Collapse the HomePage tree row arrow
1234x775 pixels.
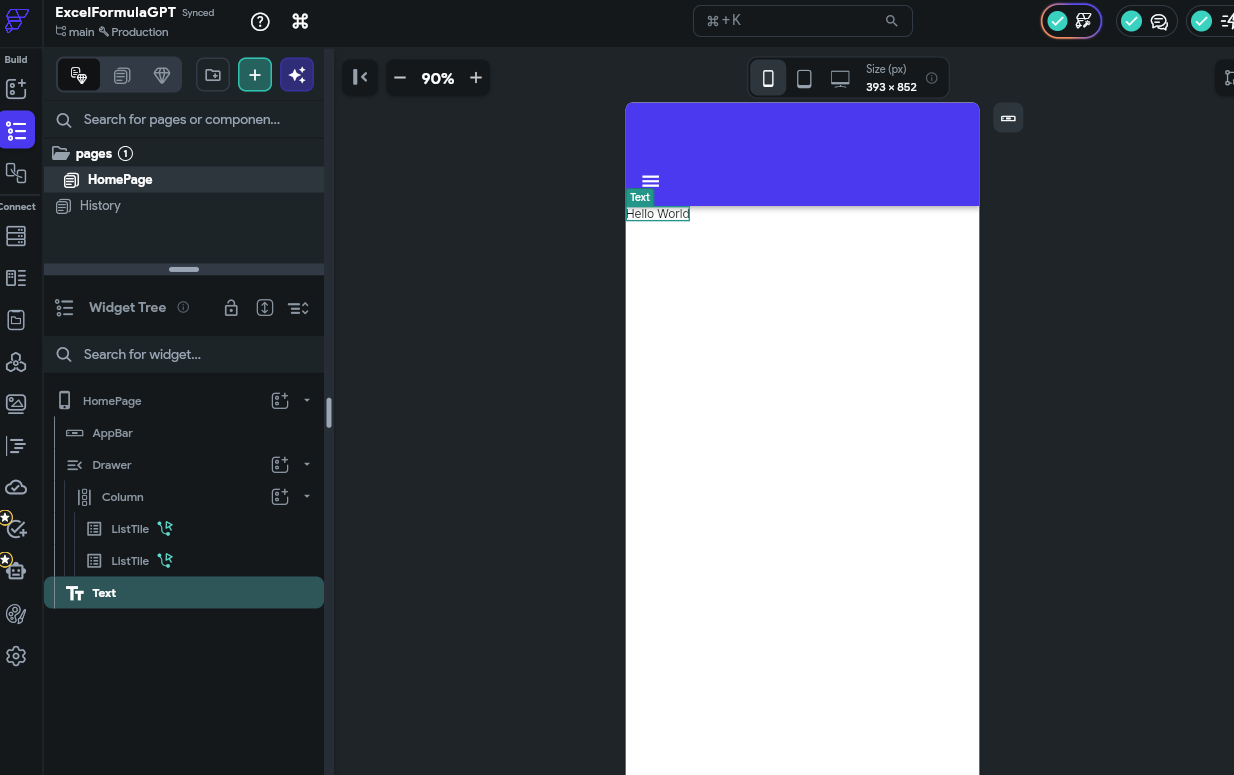click(x=307, y=401)
